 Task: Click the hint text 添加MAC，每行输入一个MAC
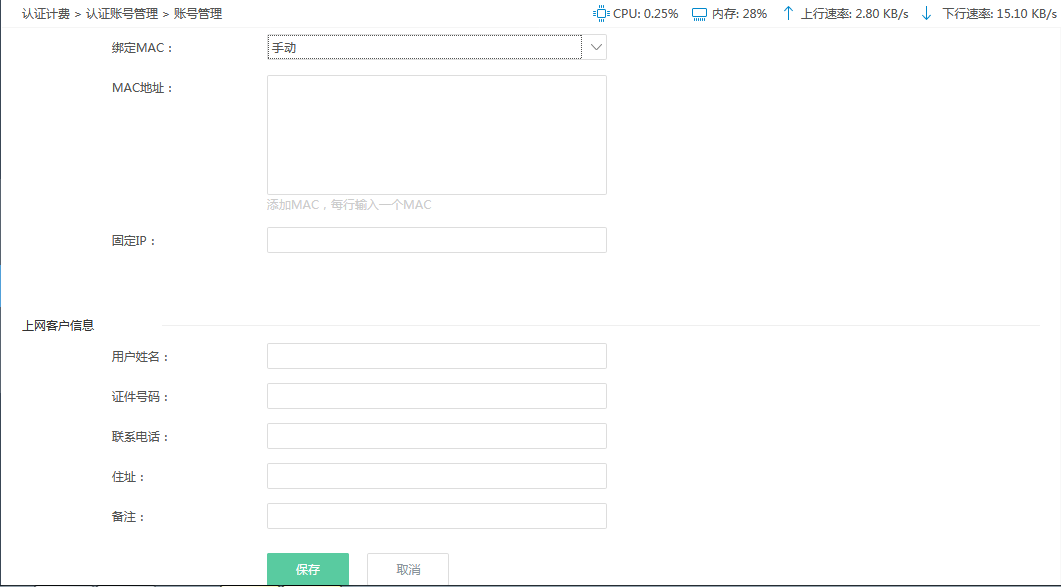(x=349, y=204)
